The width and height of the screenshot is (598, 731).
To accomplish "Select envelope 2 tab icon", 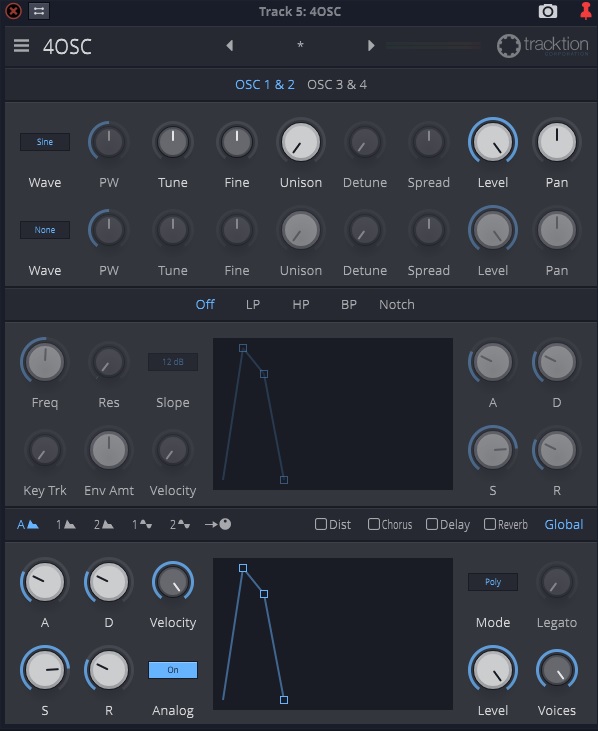I will click(103, 524).
